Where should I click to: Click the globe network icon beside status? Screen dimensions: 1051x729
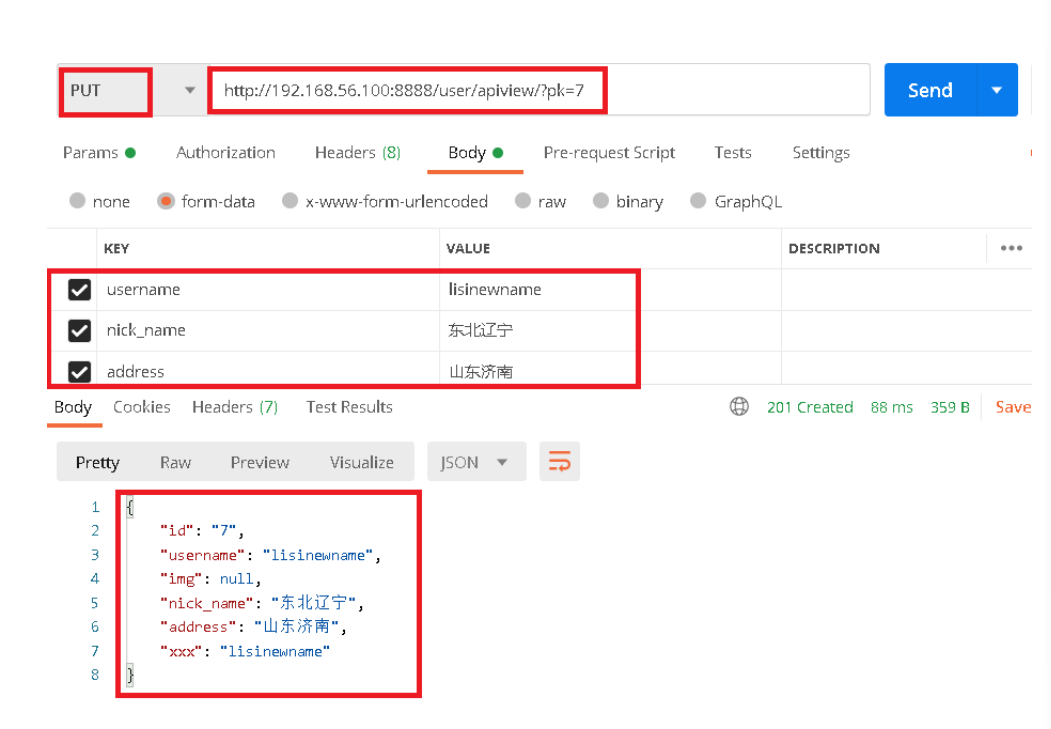tap(739, 406)
